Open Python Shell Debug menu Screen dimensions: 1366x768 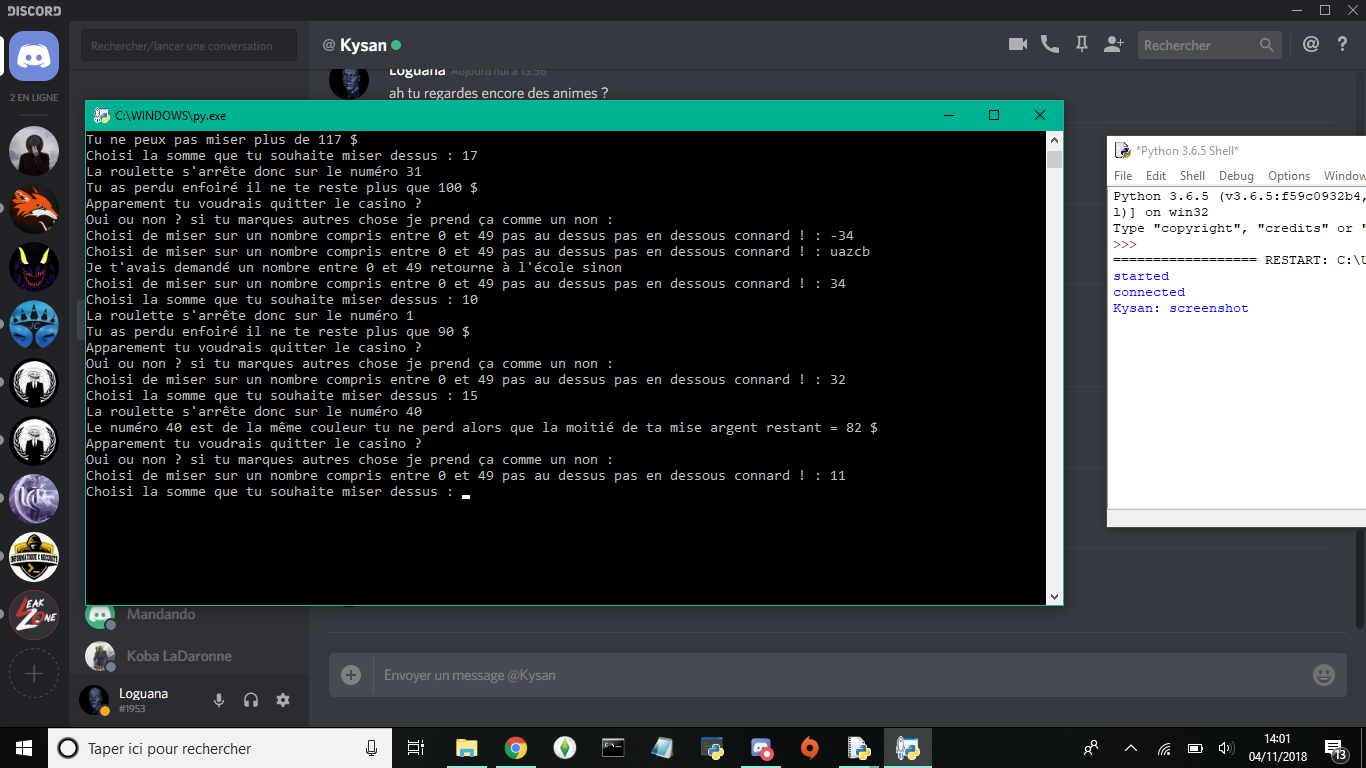point(1236,176)
